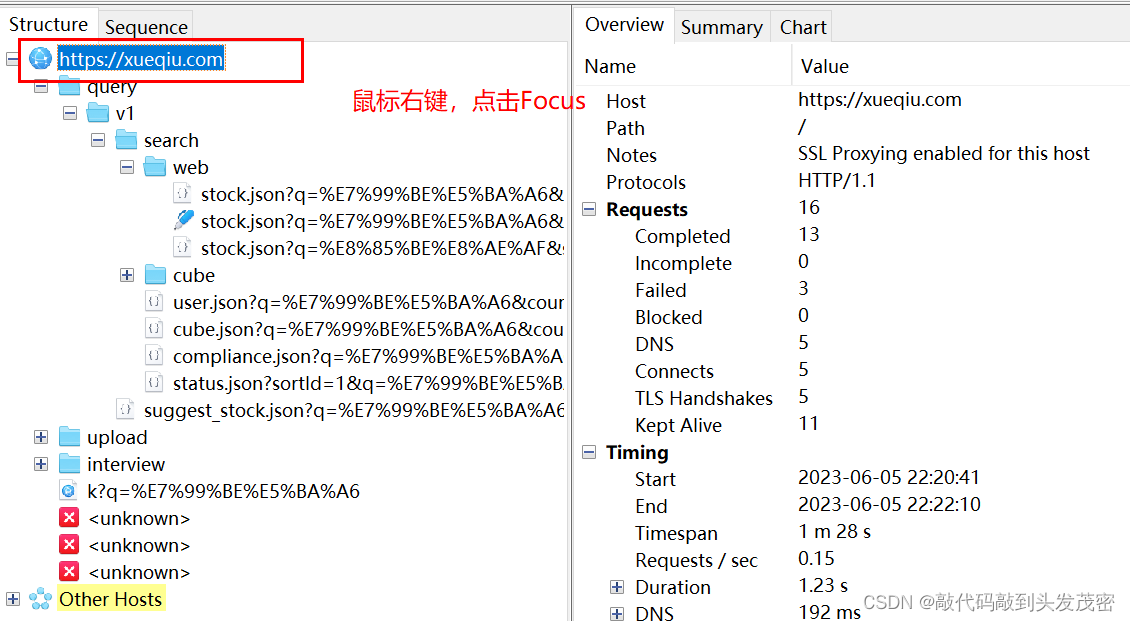The width and height of the screenshot is (1130, 621).
Task: Expand the Duration row
Action: [x=617, y=587]
